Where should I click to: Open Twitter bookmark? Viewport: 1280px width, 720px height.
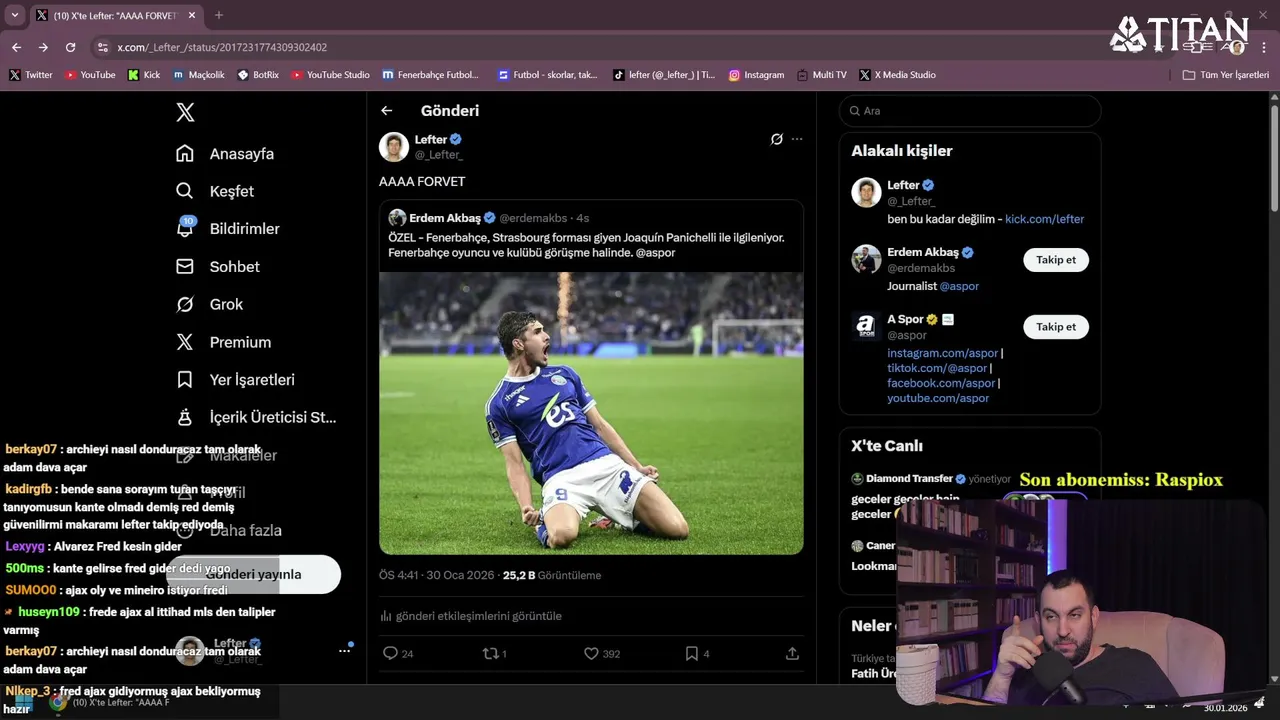click(31, 75)
